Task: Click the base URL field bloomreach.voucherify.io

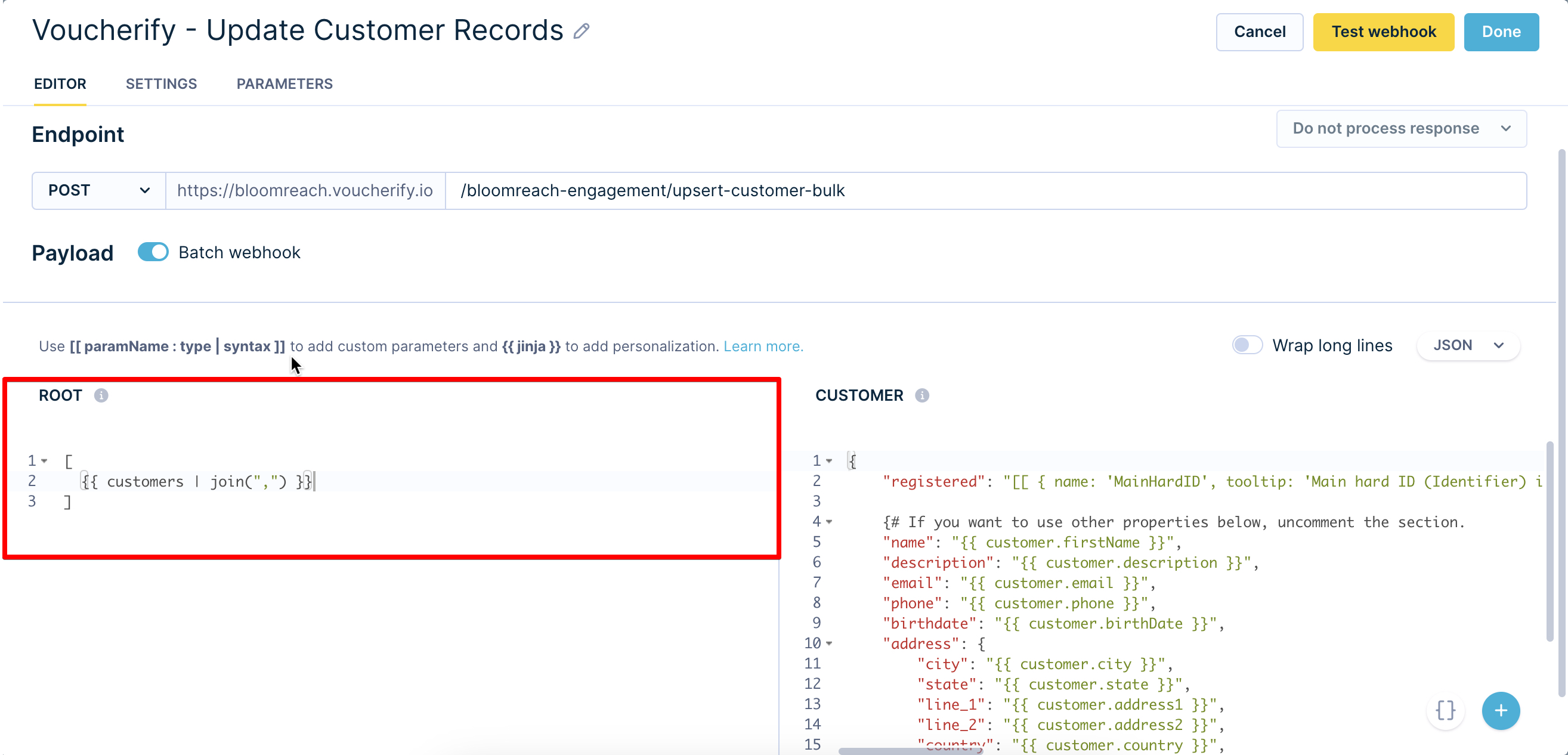Action: pos(305,191)
